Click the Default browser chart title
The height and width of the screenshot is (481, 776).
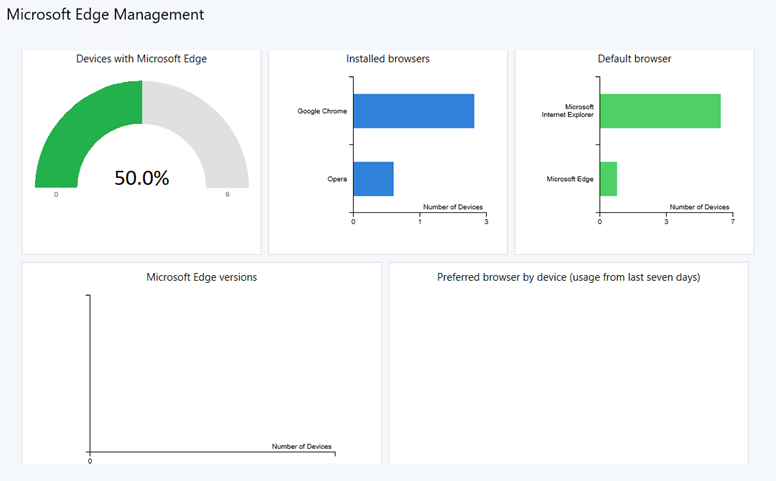click(634, 59)
